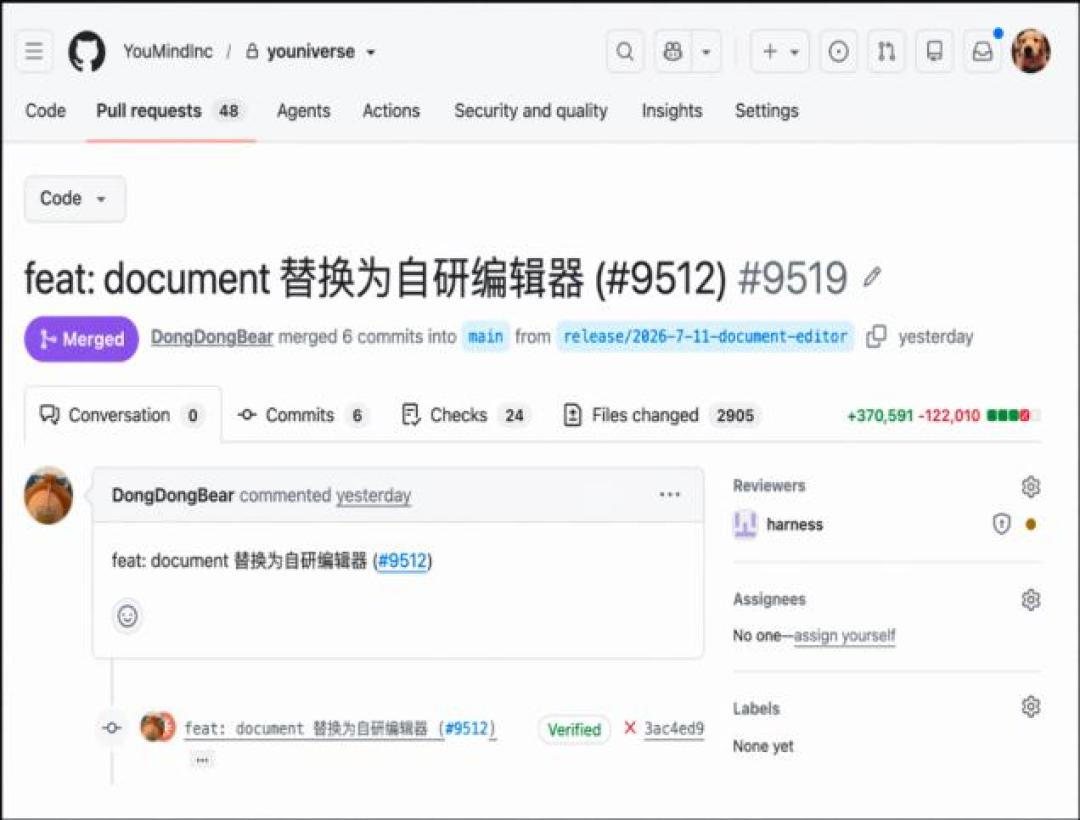Open pull requests icon in header

[x=886, y=52]
